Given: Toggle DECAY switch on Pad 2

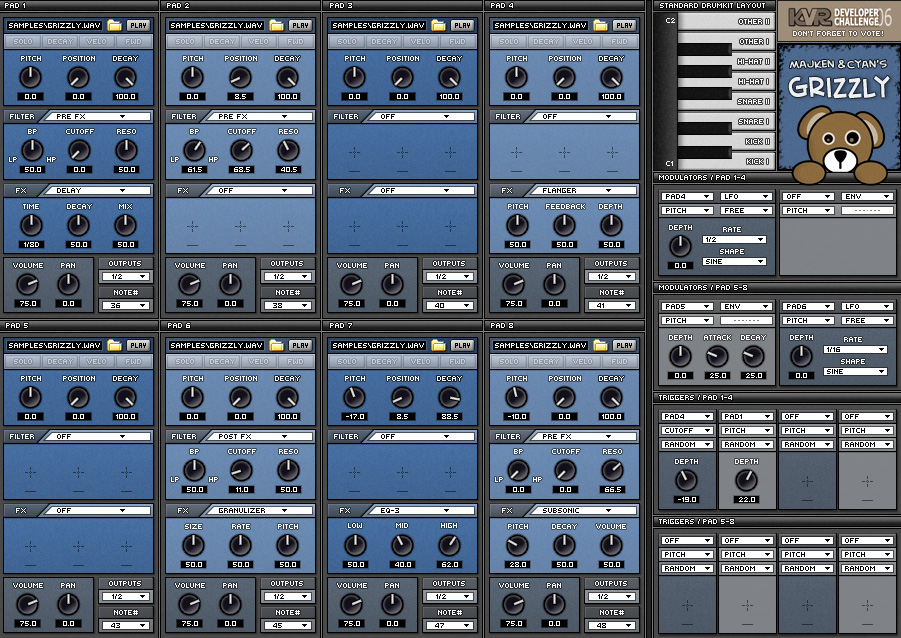Looking at the screenshot, I should [x=222, y=41].
